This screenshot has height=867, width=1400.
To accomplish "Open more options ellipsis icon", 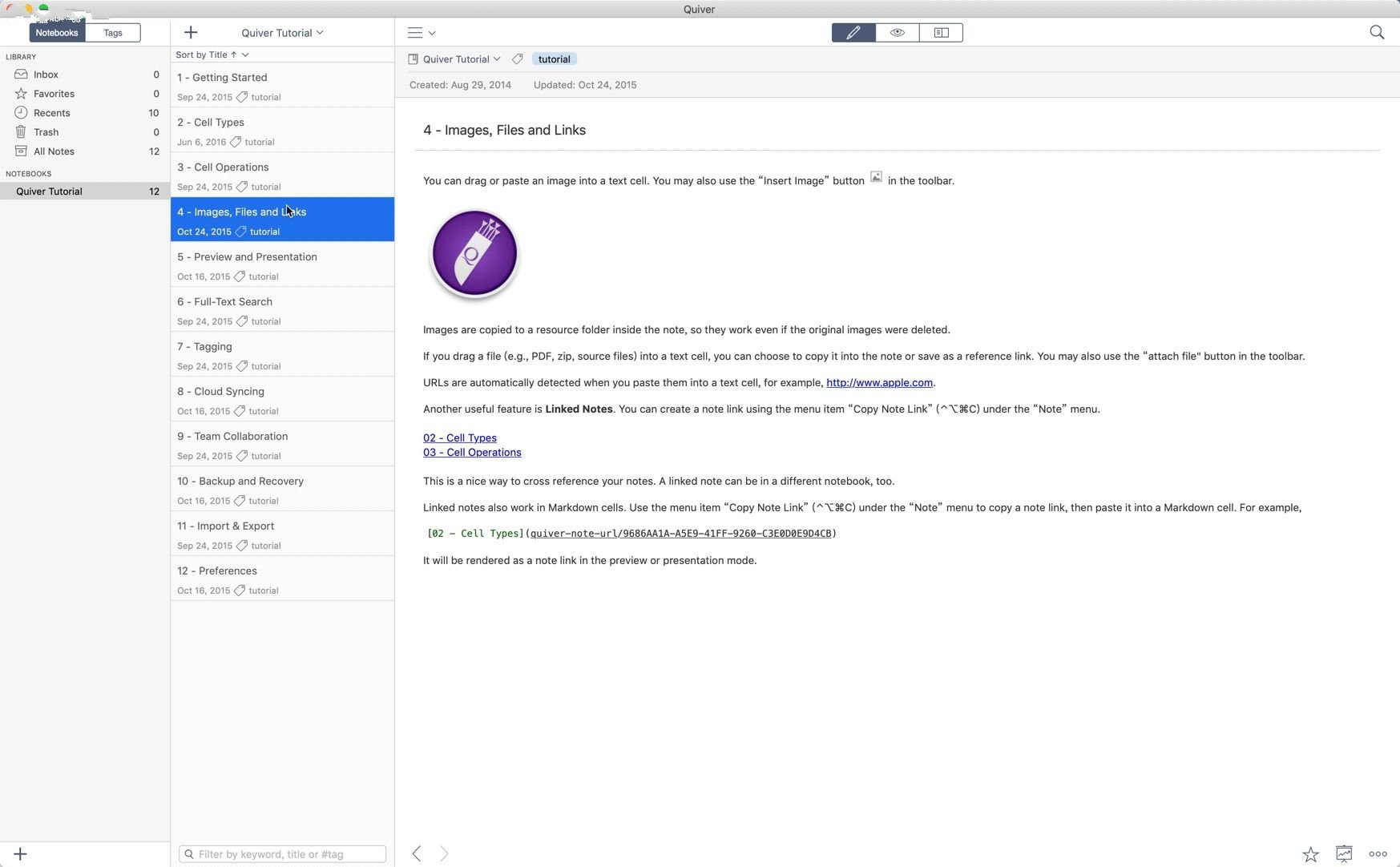I will coord(1378,854).
